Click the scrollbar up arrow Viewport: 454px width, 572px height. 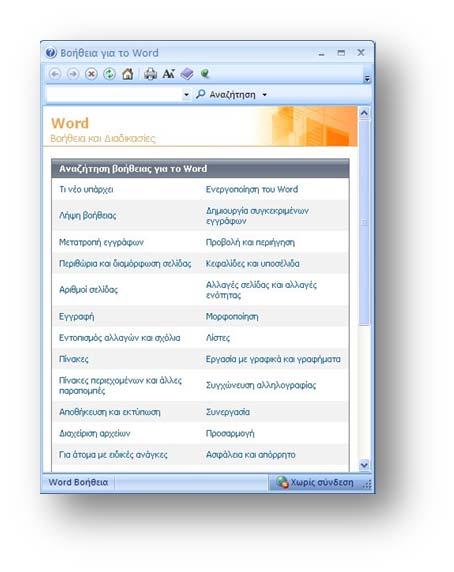tap(364, 113)
